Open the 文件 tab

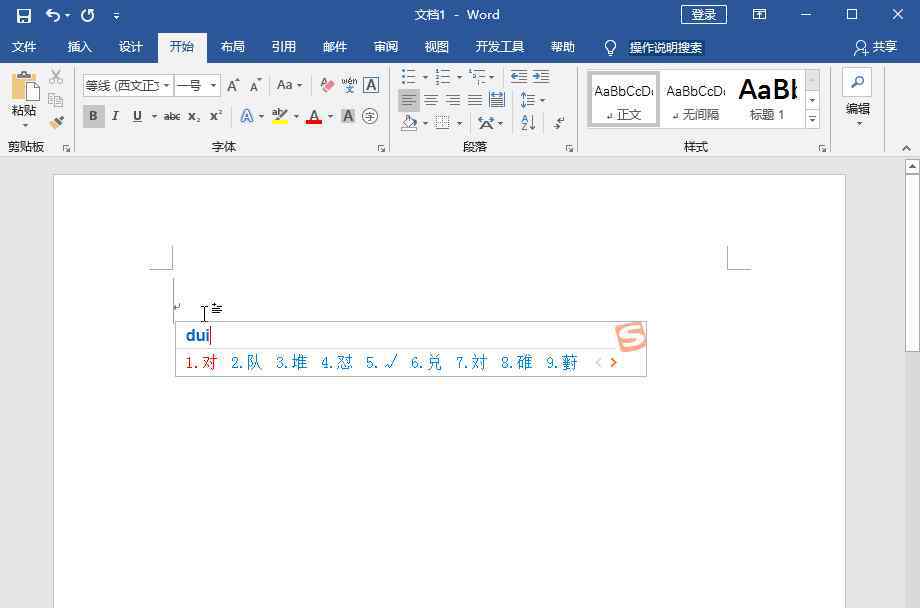point(24,47)
